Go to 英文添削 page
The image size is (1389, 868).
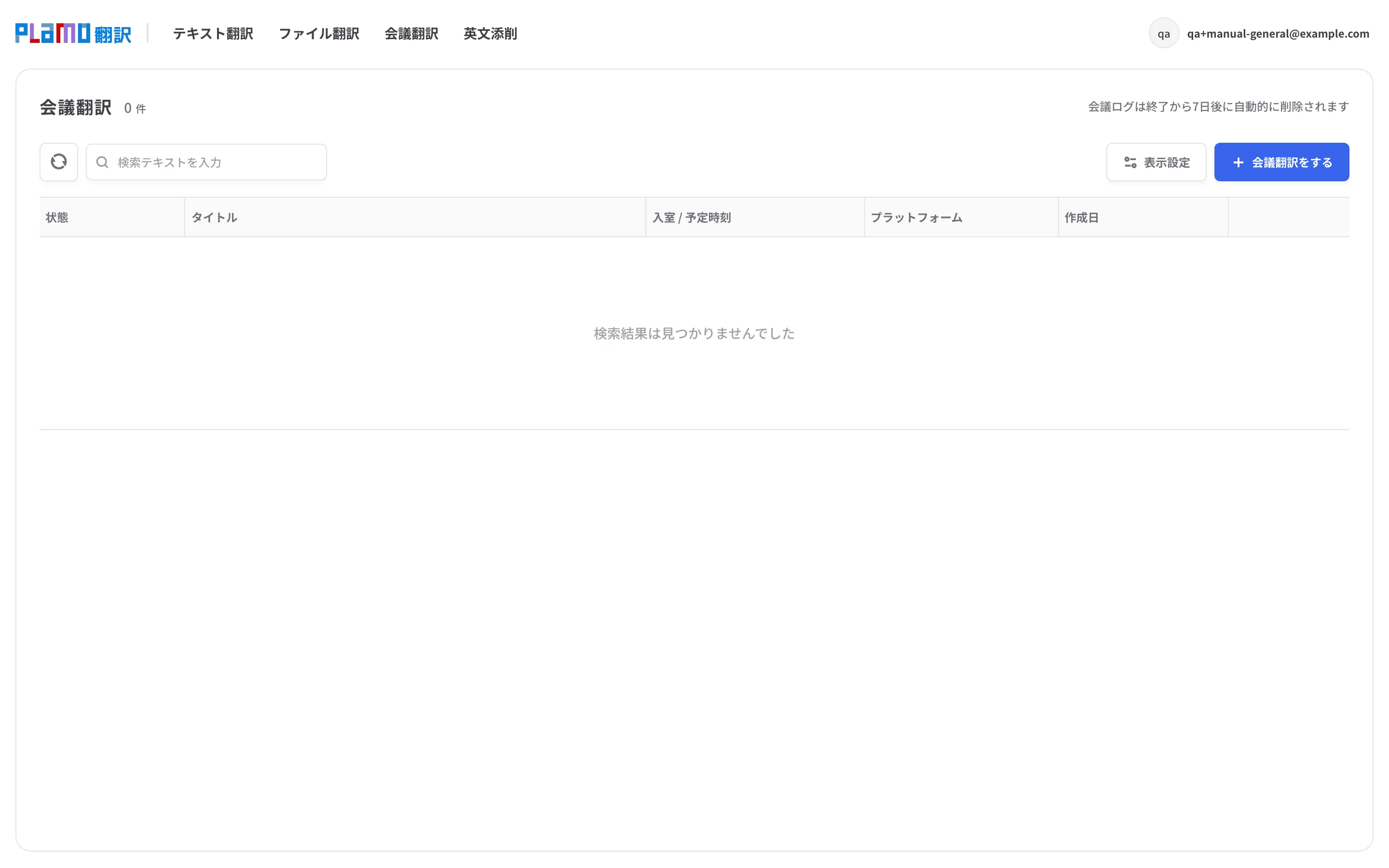(x=490, y=33)
